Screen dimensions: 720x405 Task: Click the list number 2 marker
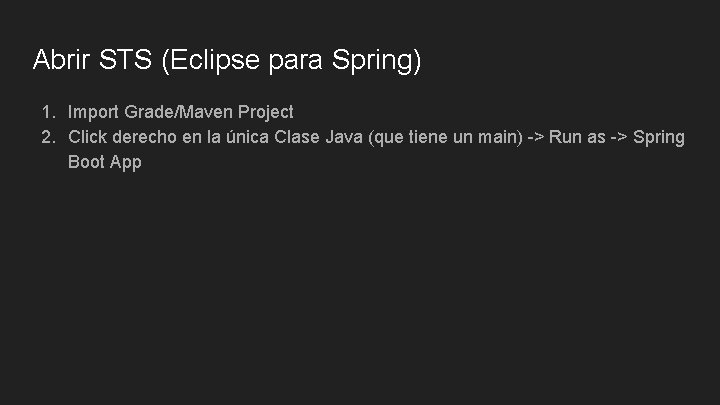point(49,137)
